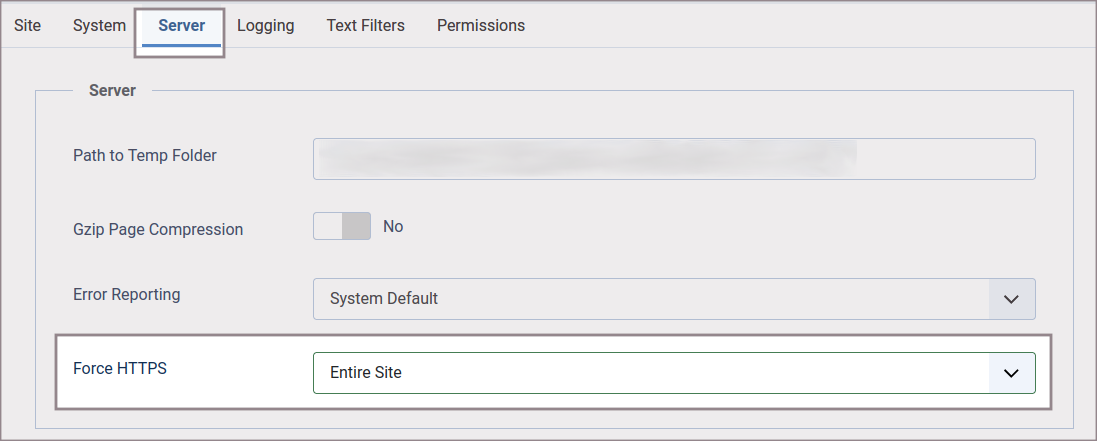This screenshot has width=1097, height=441.
Task: Click the Force HTTPS chevron arrow
Action: [1011, 373]
